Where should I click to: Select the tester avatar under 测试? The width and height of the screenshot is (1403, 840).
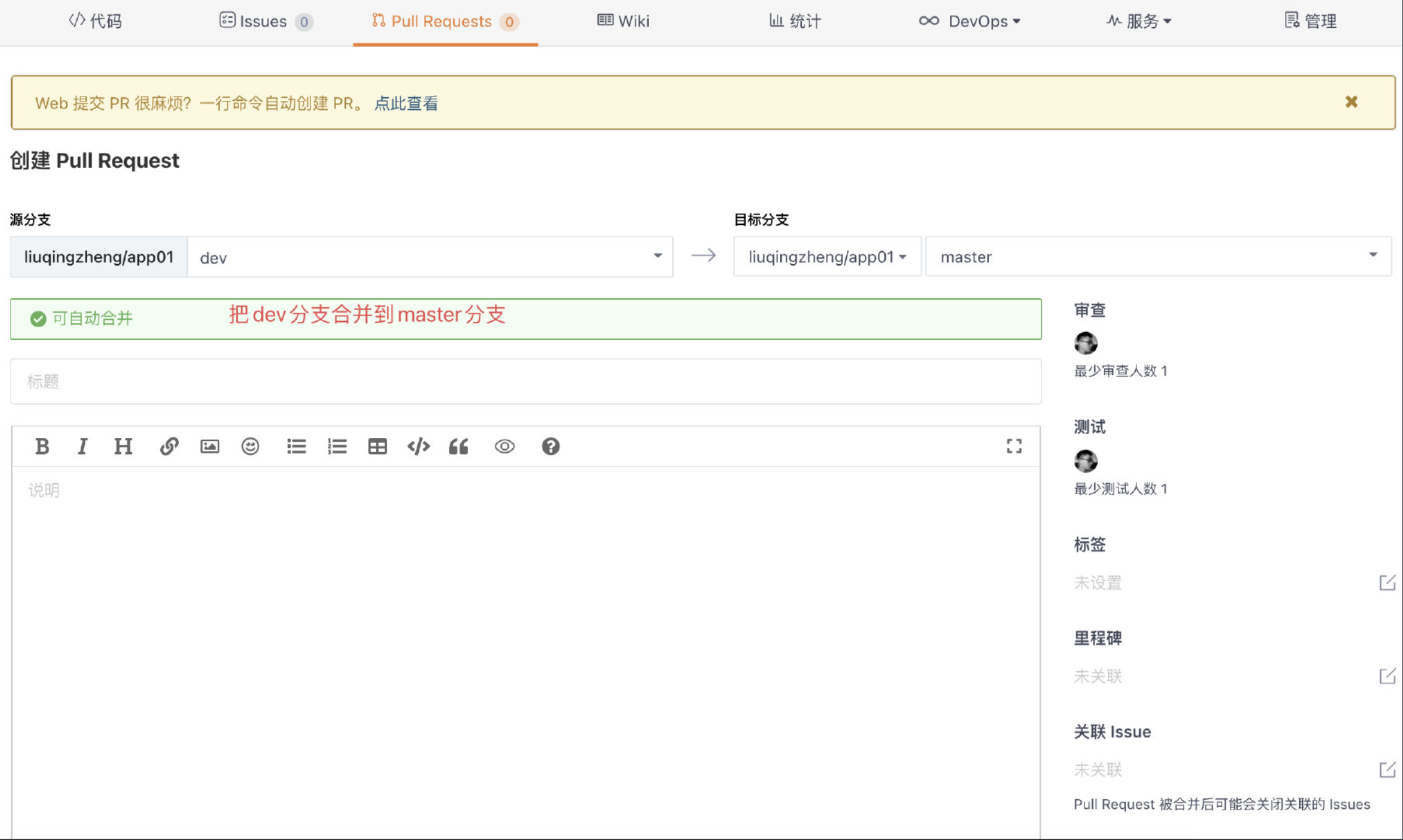click(x=1086, y=461)
